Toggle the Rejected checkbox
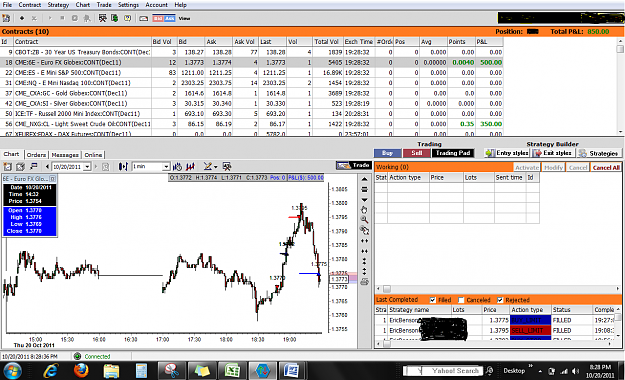625x380 pixels. (500, 300)
